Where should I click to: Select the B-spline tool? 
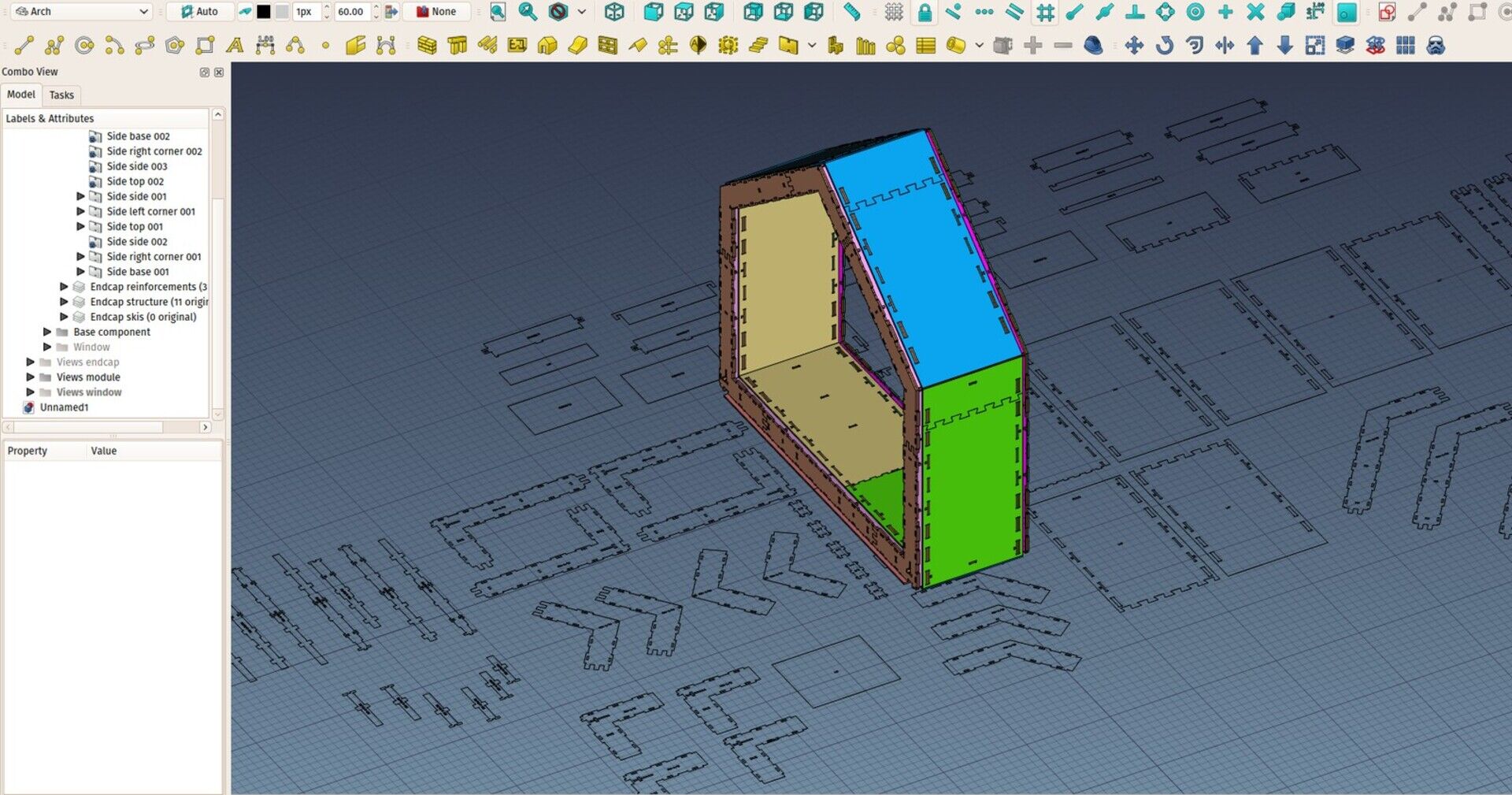point(295,46)
